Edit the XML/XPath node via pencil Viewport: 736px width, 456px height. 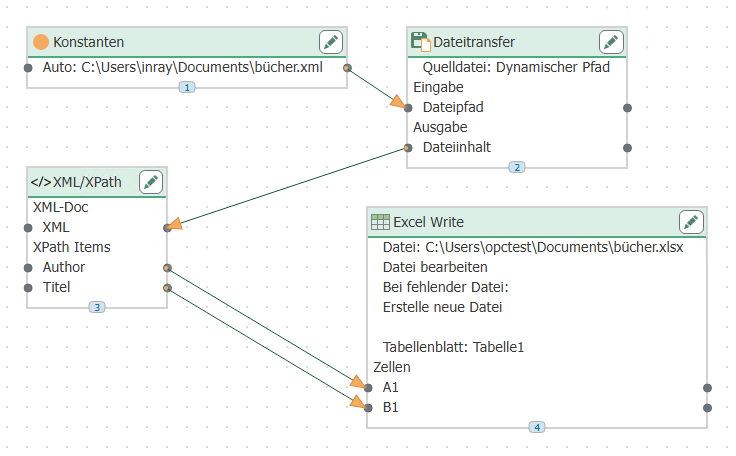tap(151, 182)
